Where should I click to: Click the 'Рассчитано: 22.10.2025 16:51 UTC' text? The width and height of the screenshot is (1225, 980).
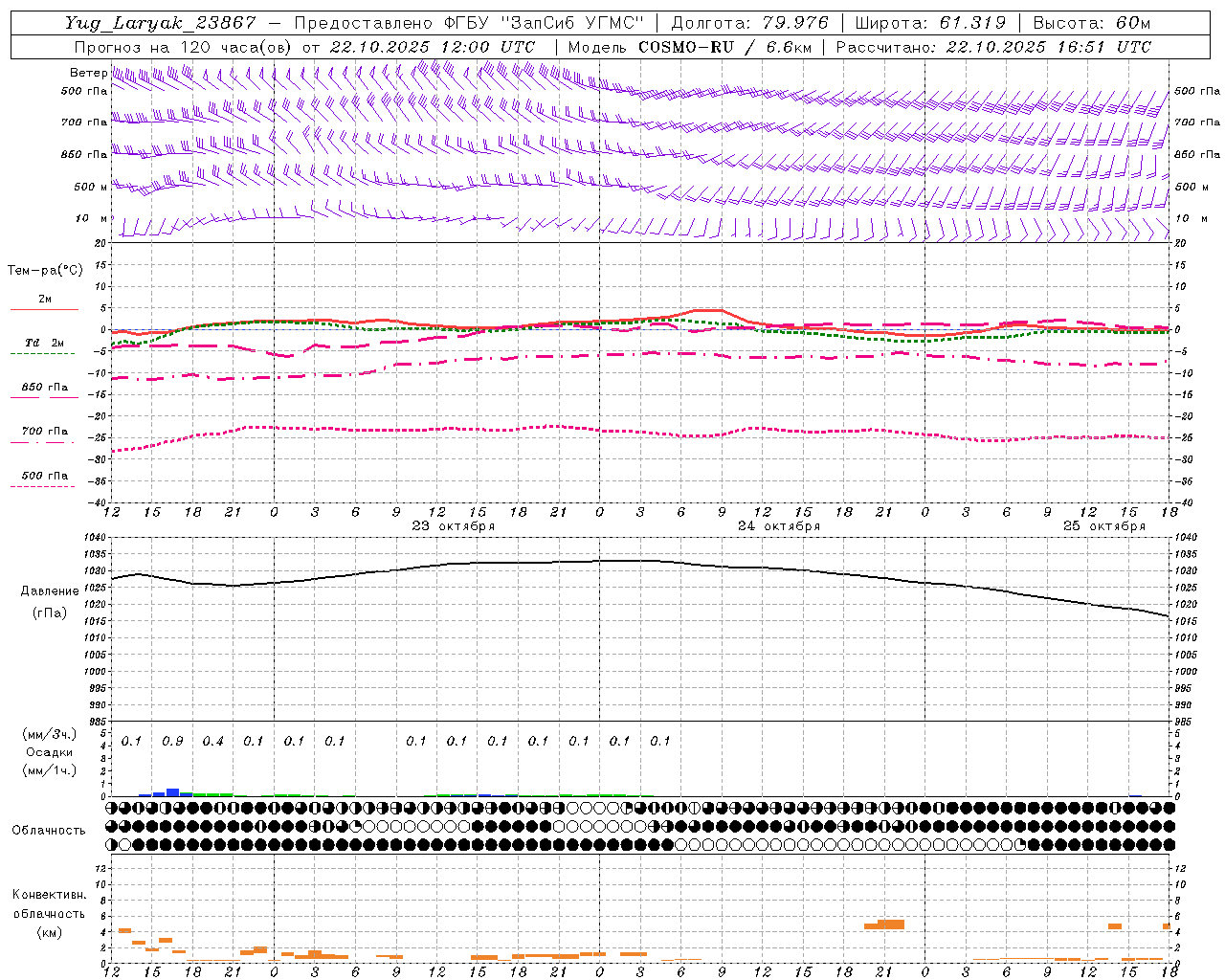993,47
